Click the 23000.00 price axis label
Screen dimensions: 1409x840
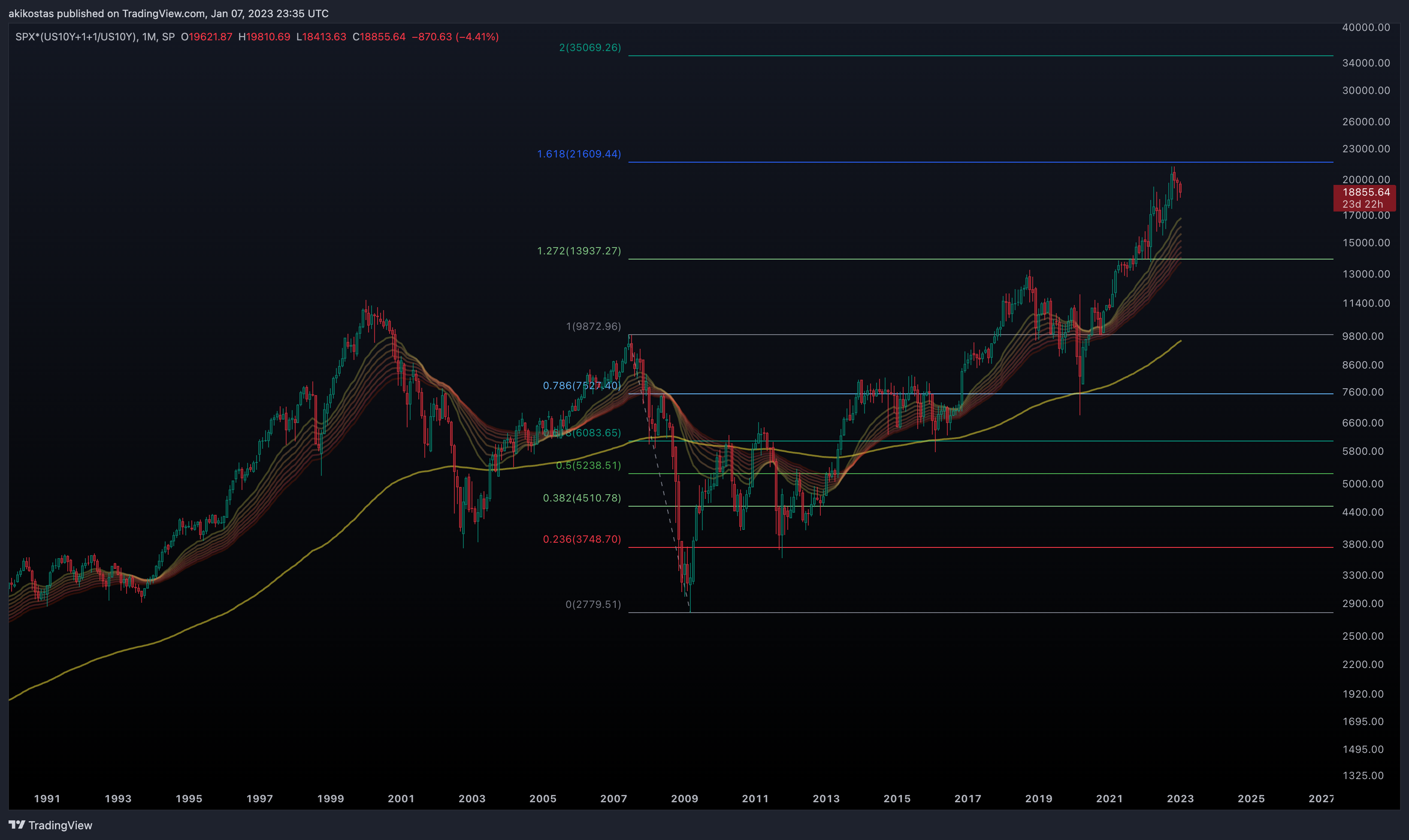click(x=1366, y=149)
